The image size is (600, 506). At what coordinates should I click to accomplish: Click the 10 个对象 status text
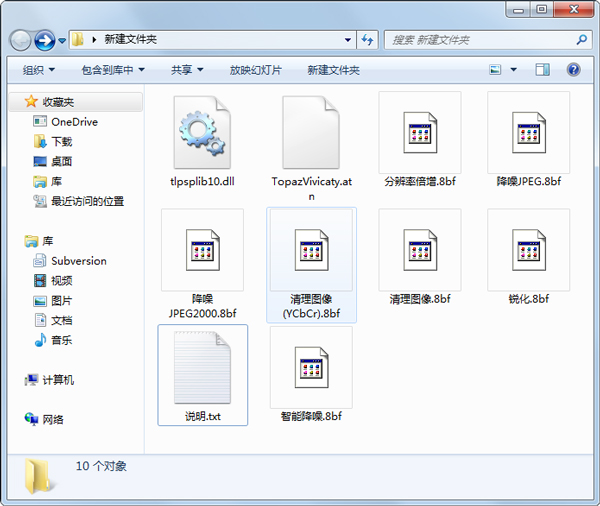coord(101,466)
